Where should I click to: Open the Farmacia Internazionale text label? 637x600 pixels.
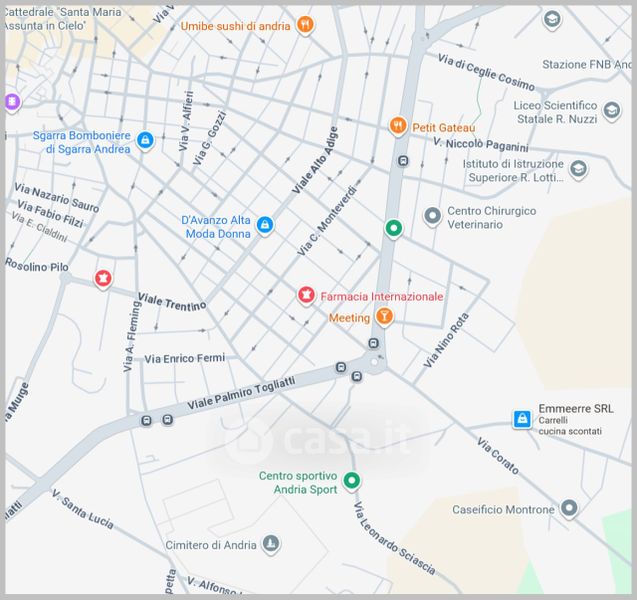tap(381, 296)
